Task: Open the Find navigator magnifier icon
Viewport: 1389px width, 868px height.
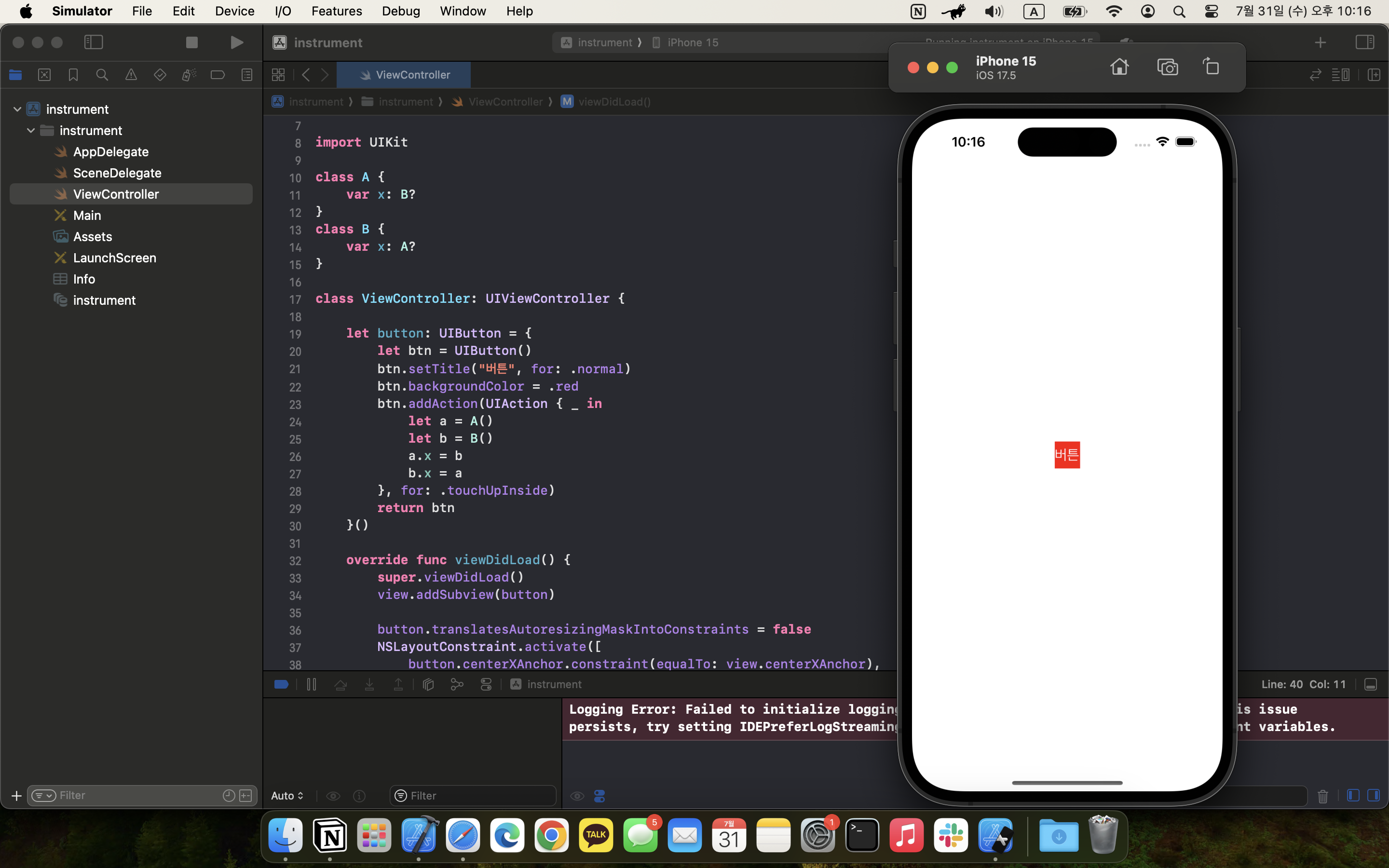Action: point(102,75)
